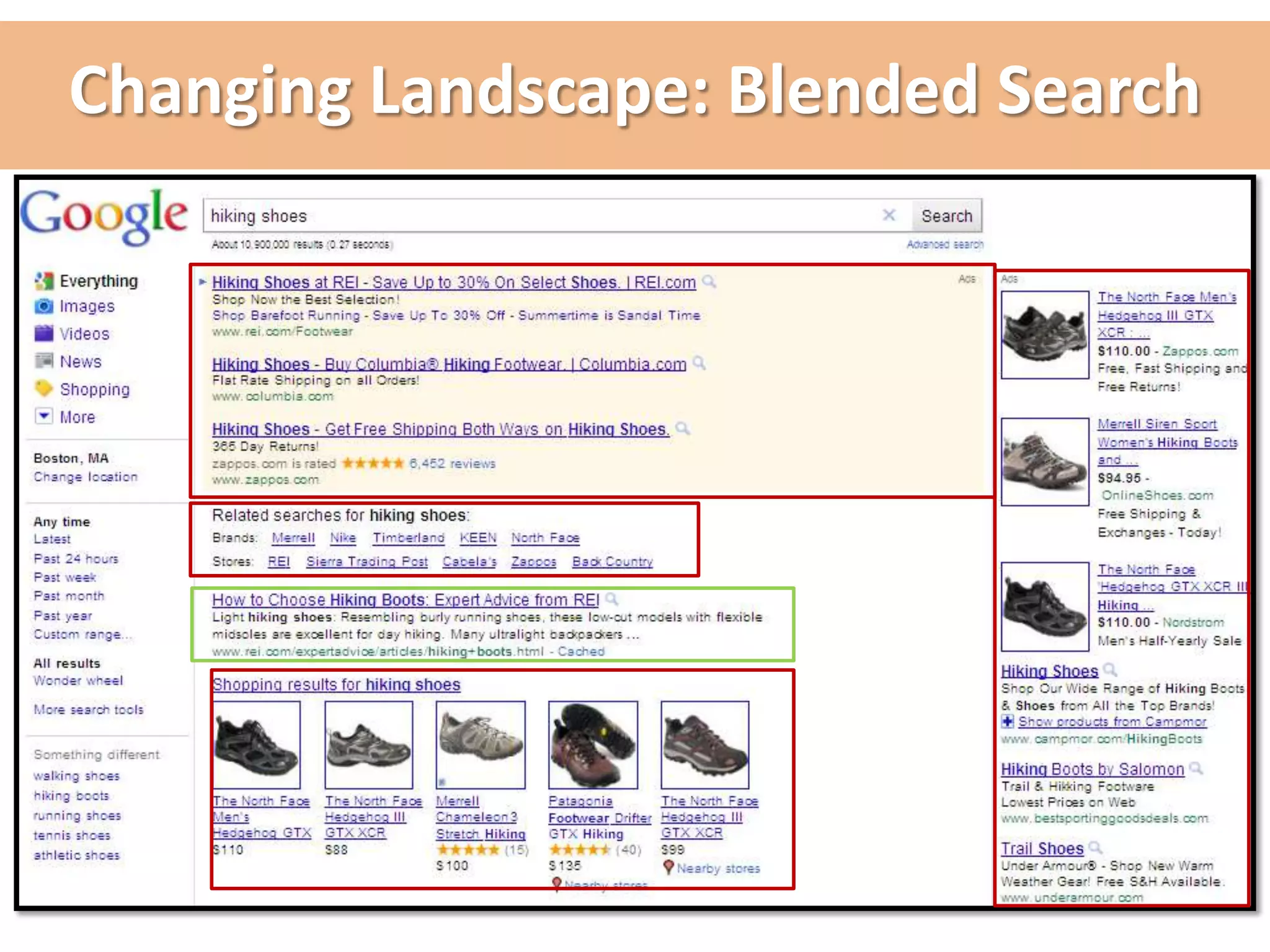Click the plus icon for Campmor products
The width and height of the screenshot is (1270, 952).
1008,721
